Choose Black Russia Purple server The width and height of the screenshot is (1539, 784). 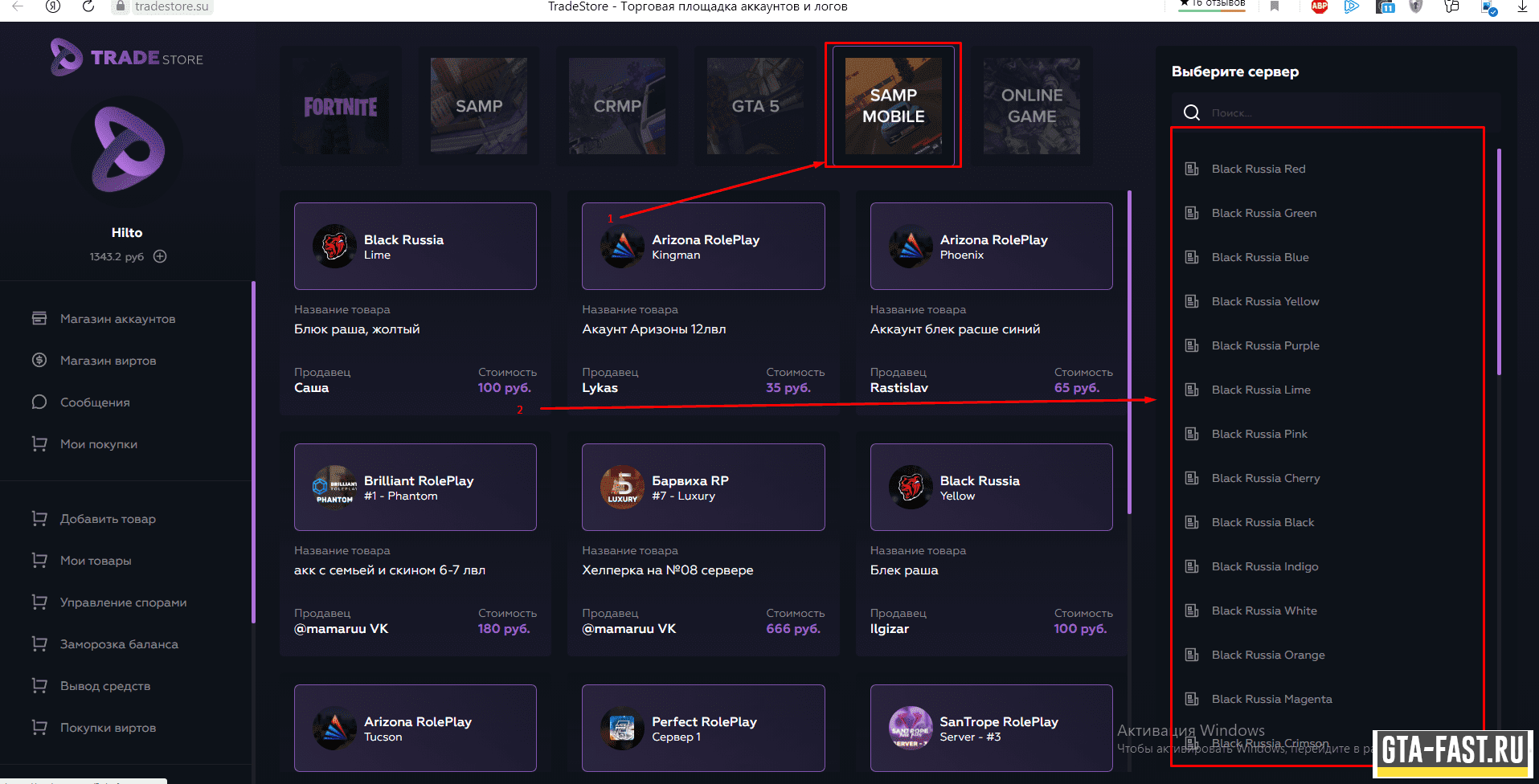tap(1265, 345)
